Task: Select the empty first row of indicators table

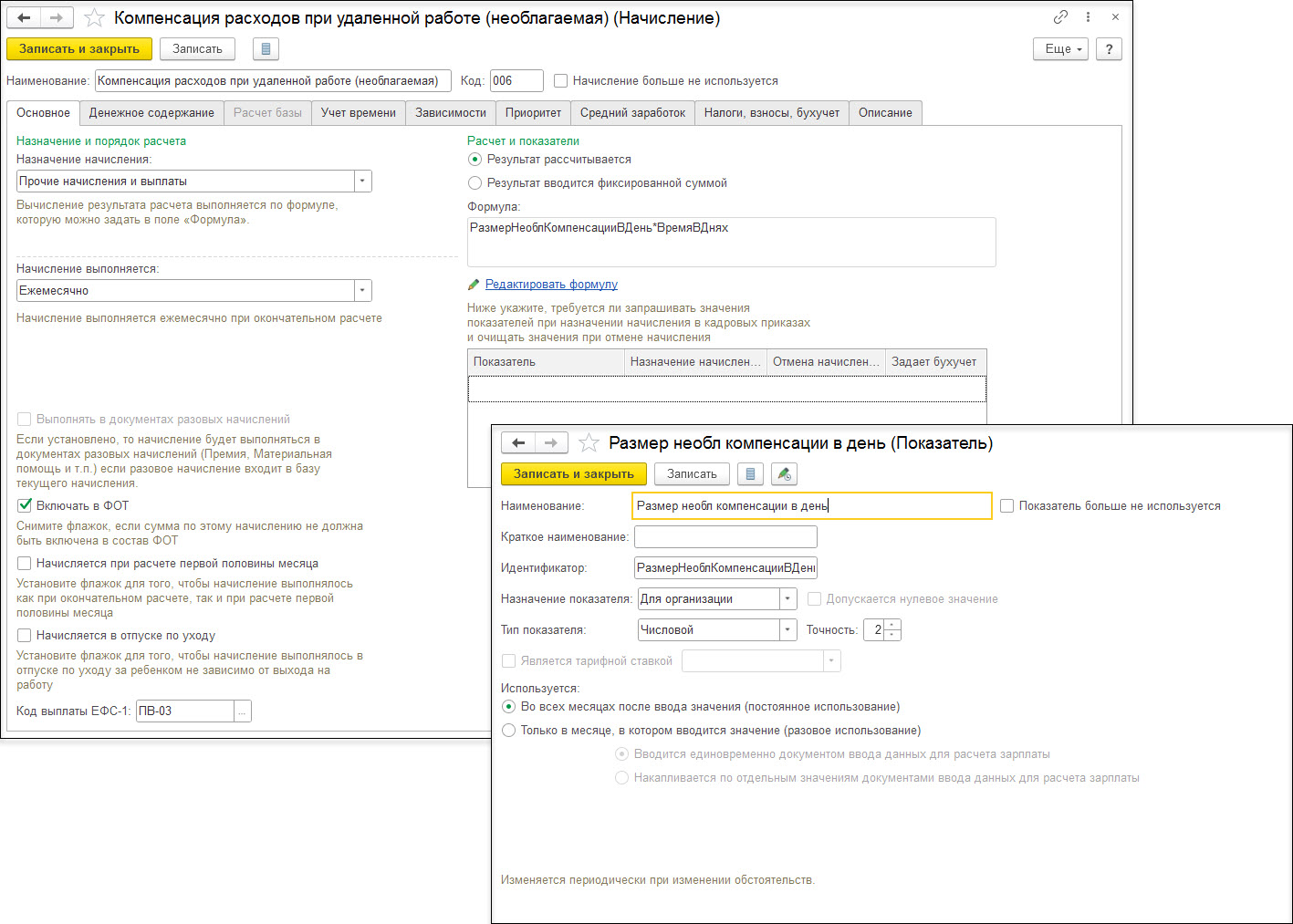Action: coord(727,389)
